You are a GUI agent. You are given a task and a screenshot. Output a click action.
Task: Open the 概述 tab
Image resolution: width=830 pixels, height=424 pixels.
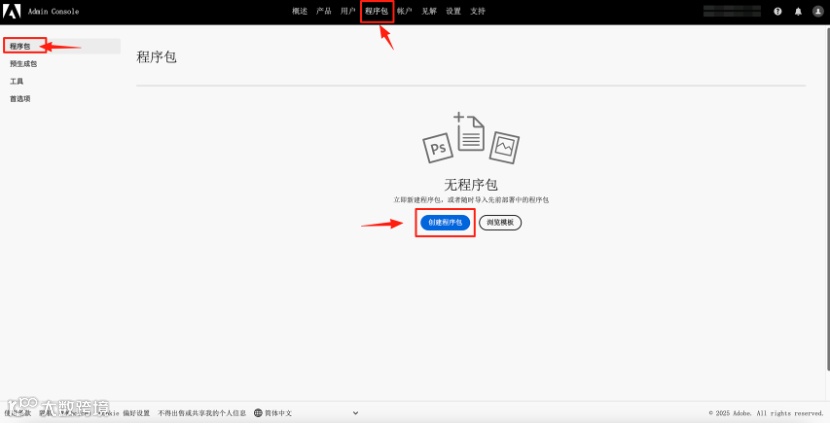click(300, 11)
